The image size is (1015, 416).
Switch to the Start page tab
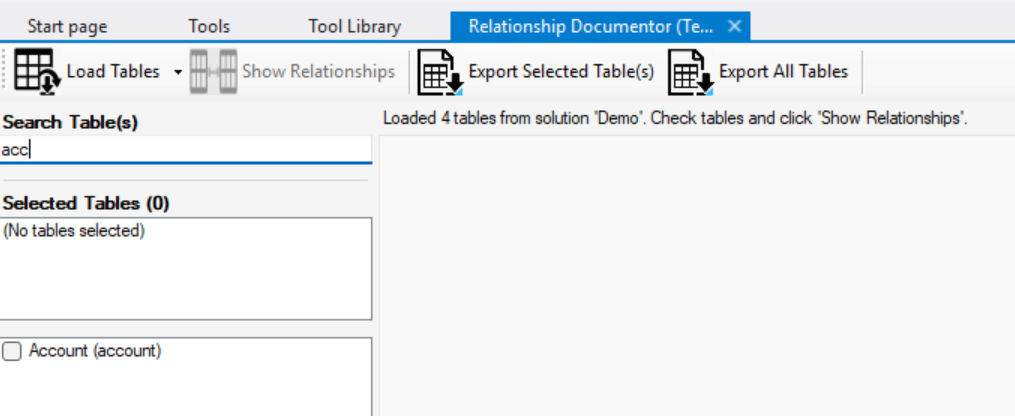(67, 27)
